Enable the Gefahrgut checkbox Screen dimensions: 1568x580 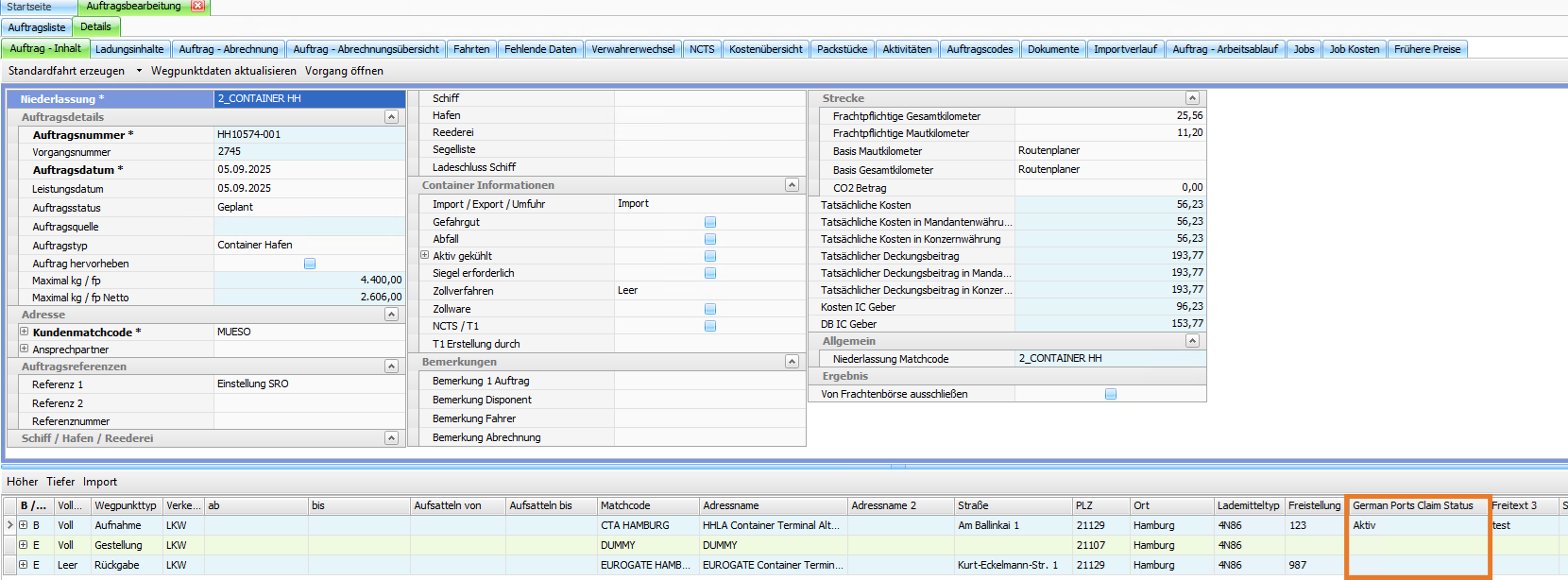tap(710, 222)
